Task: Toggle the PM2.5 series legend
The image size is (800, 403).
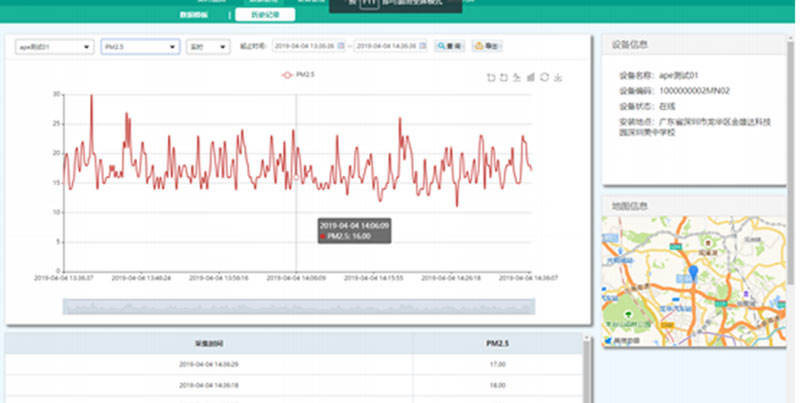Action: 298,74
